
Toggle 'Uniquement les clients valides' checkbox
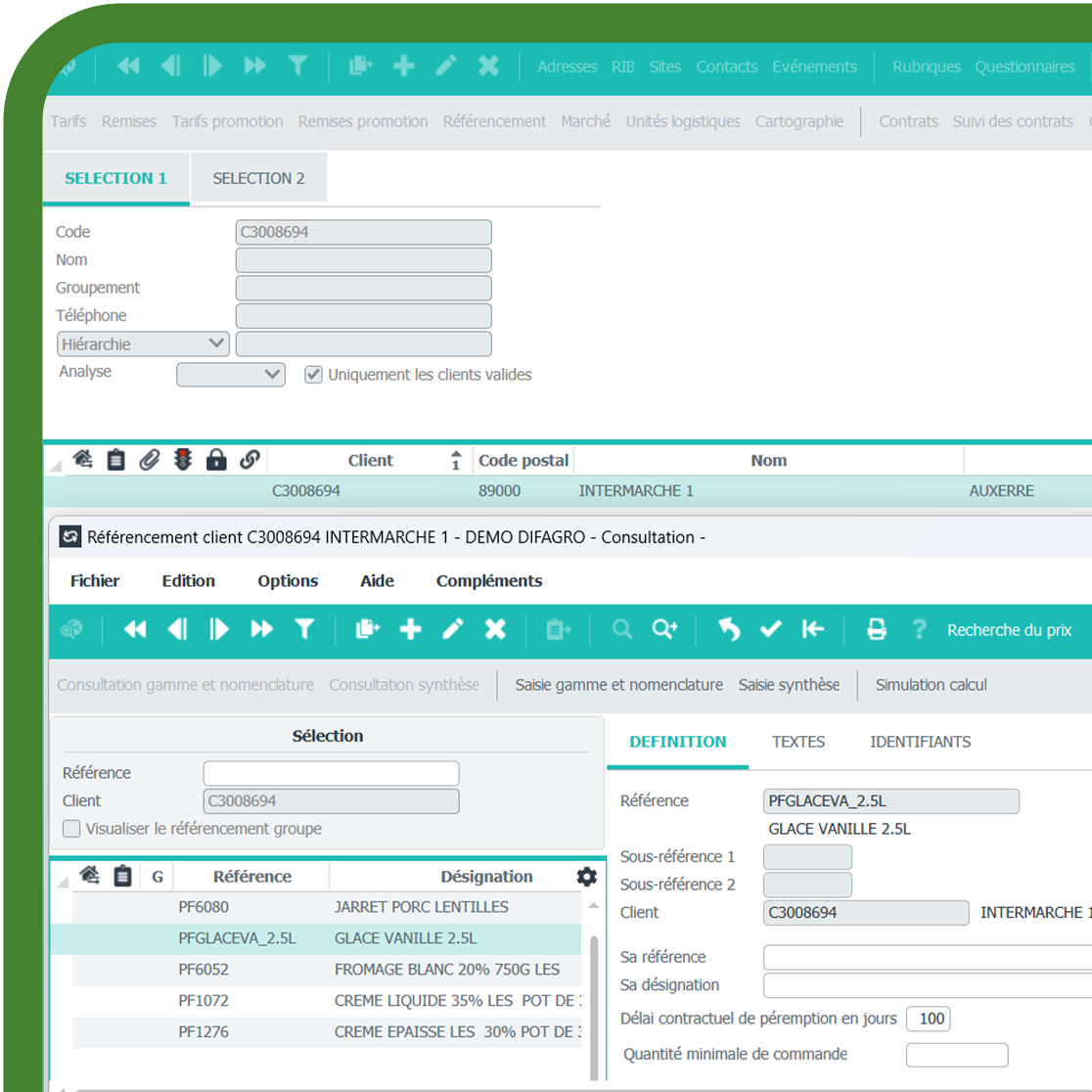pos(313,375)
